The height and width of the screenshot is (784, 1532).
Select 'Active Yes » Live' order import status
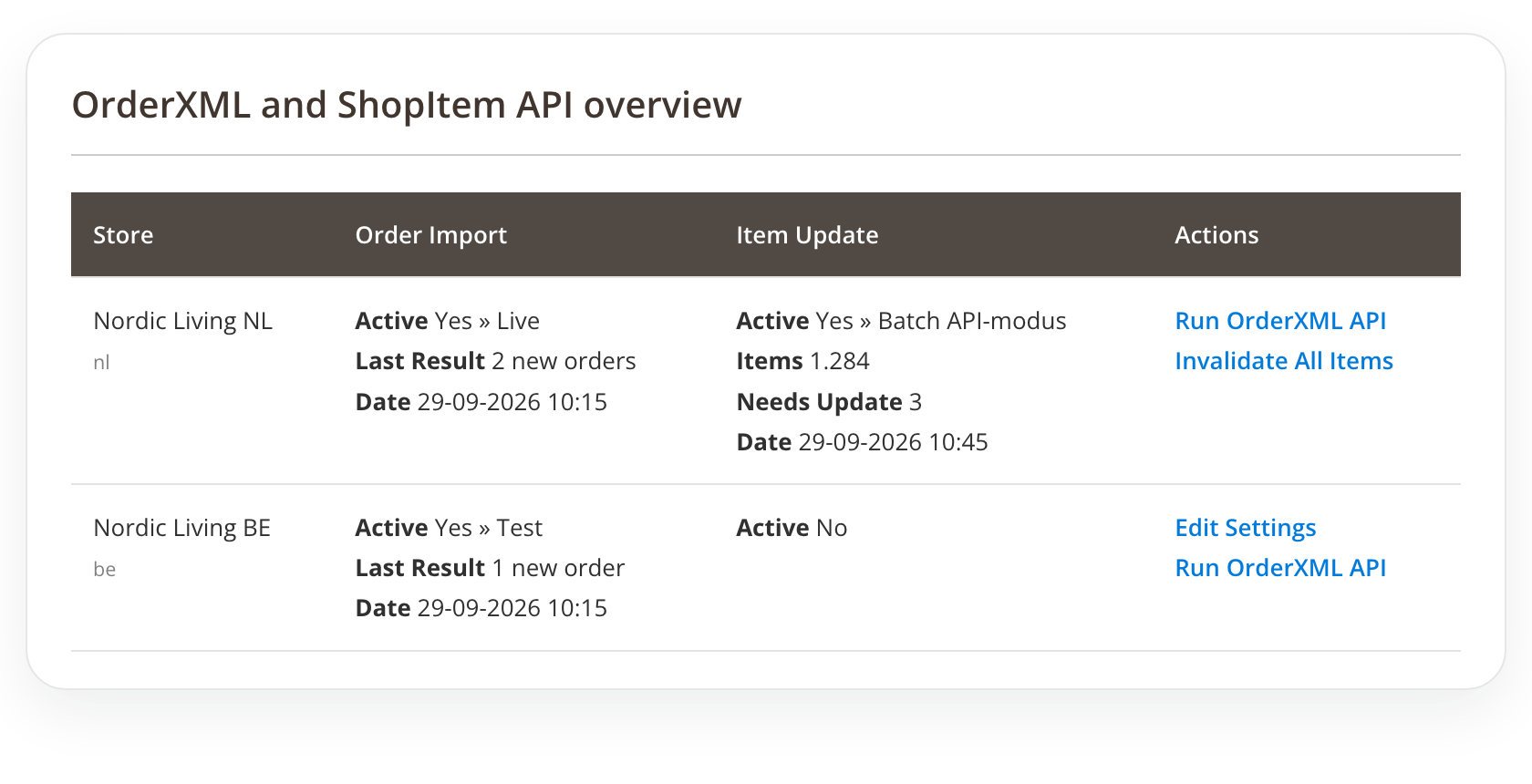[x=448, y=321]
